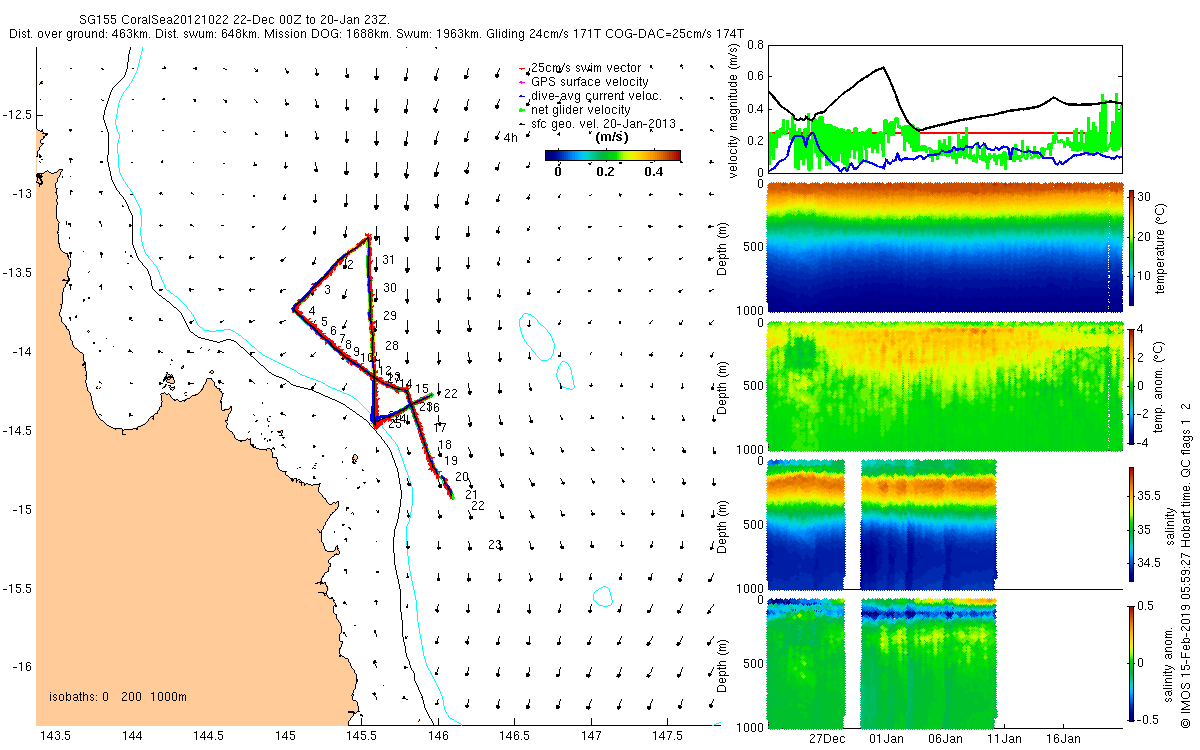Click the velocity (m/s) color scale bar
Image resolution: width=1200 pixels, height=750 pixels.
pyautogui.click(x=612, y=155)
